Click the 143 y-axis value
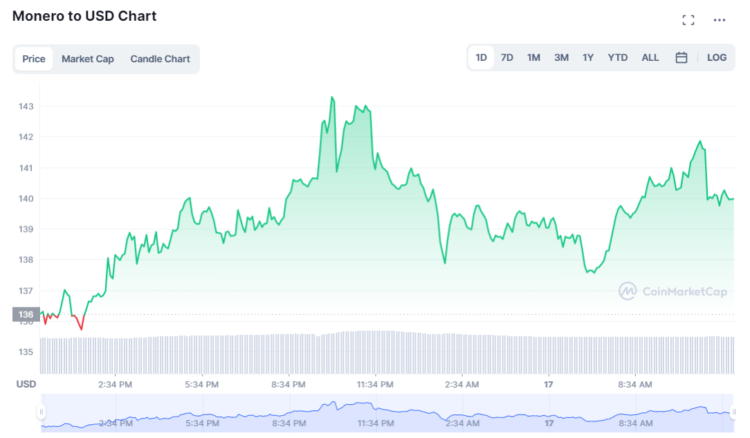Image resolution: width=750 pixels, height=438 pixels. click(x=26, y=106)
